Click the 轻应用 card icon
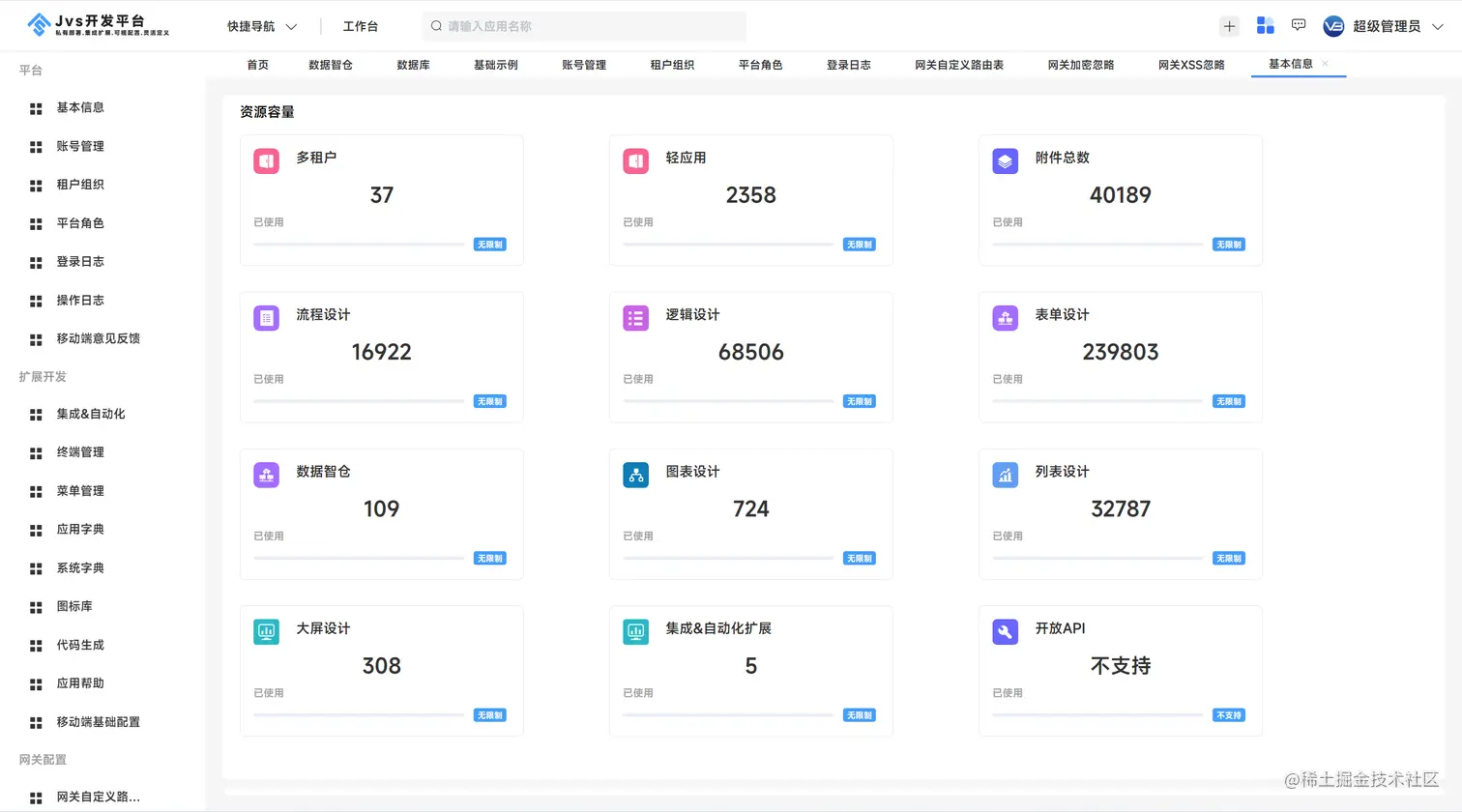 pos(636,161)
